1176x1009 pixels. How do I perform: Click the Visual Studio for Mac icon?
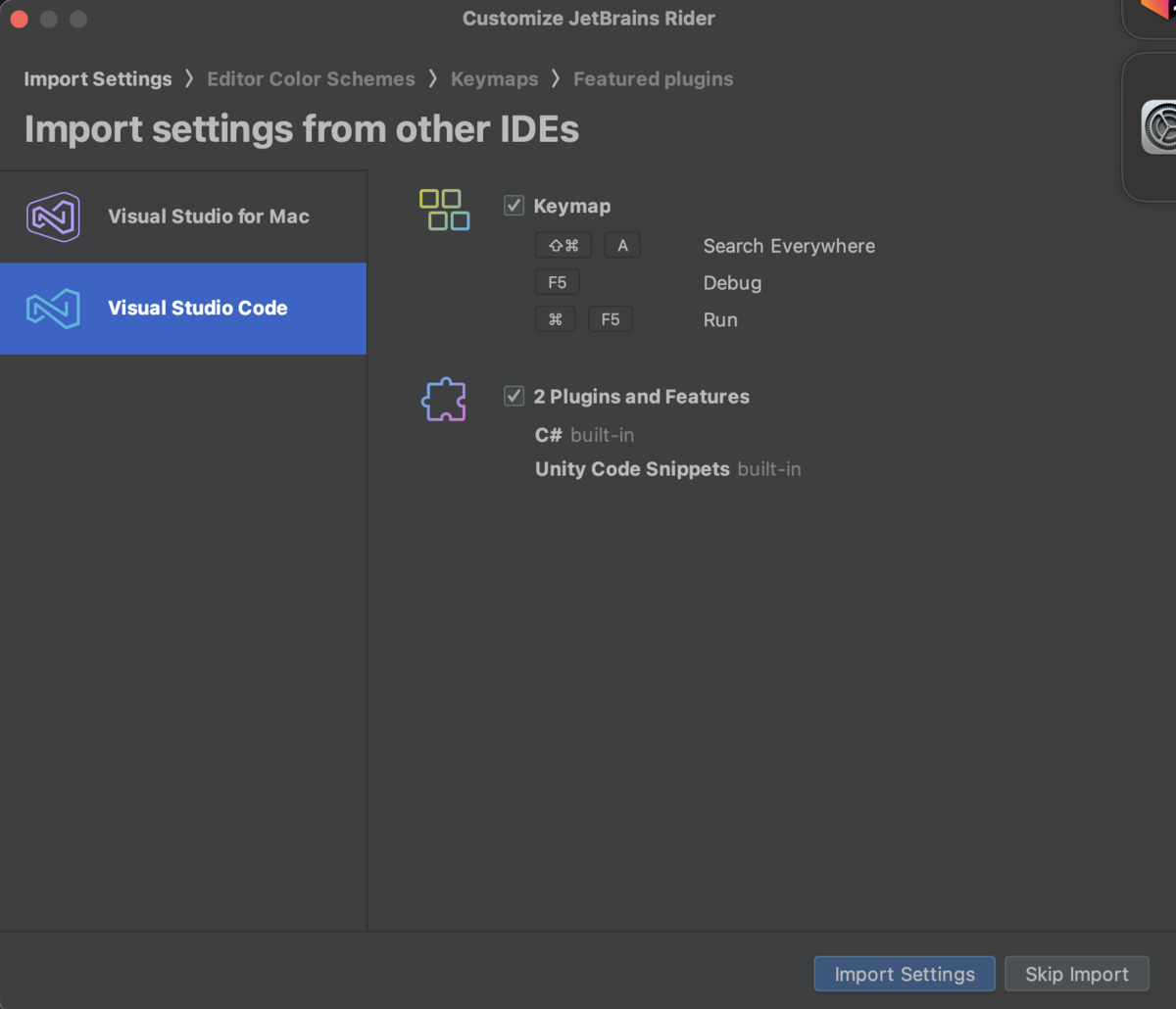pyautogui.click(x=52, y=216)
